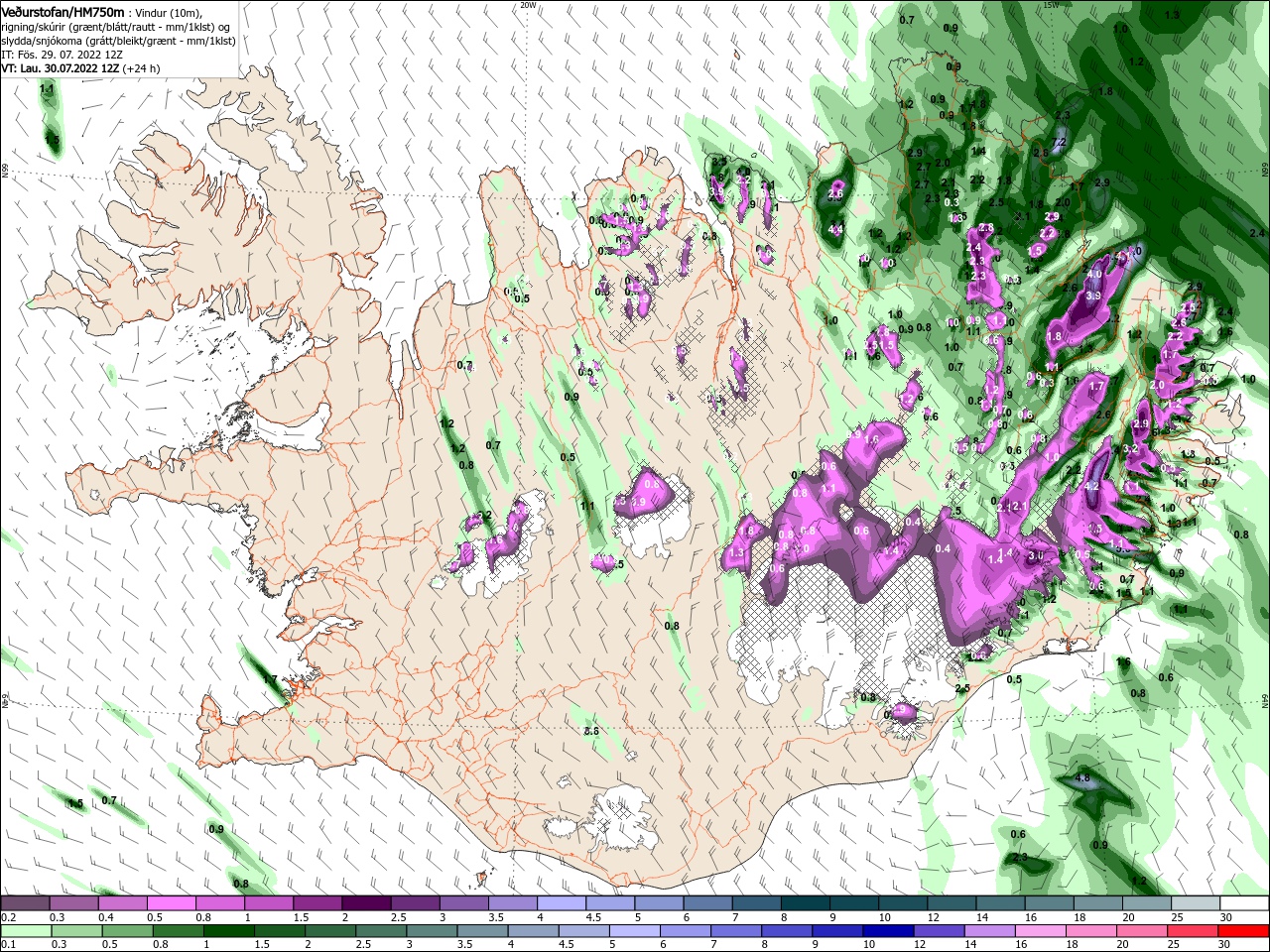Viewport: 1270px width, 952px height.
Task: Click the '3.9' precipitation value on the map
Action: pos(1093,296)
